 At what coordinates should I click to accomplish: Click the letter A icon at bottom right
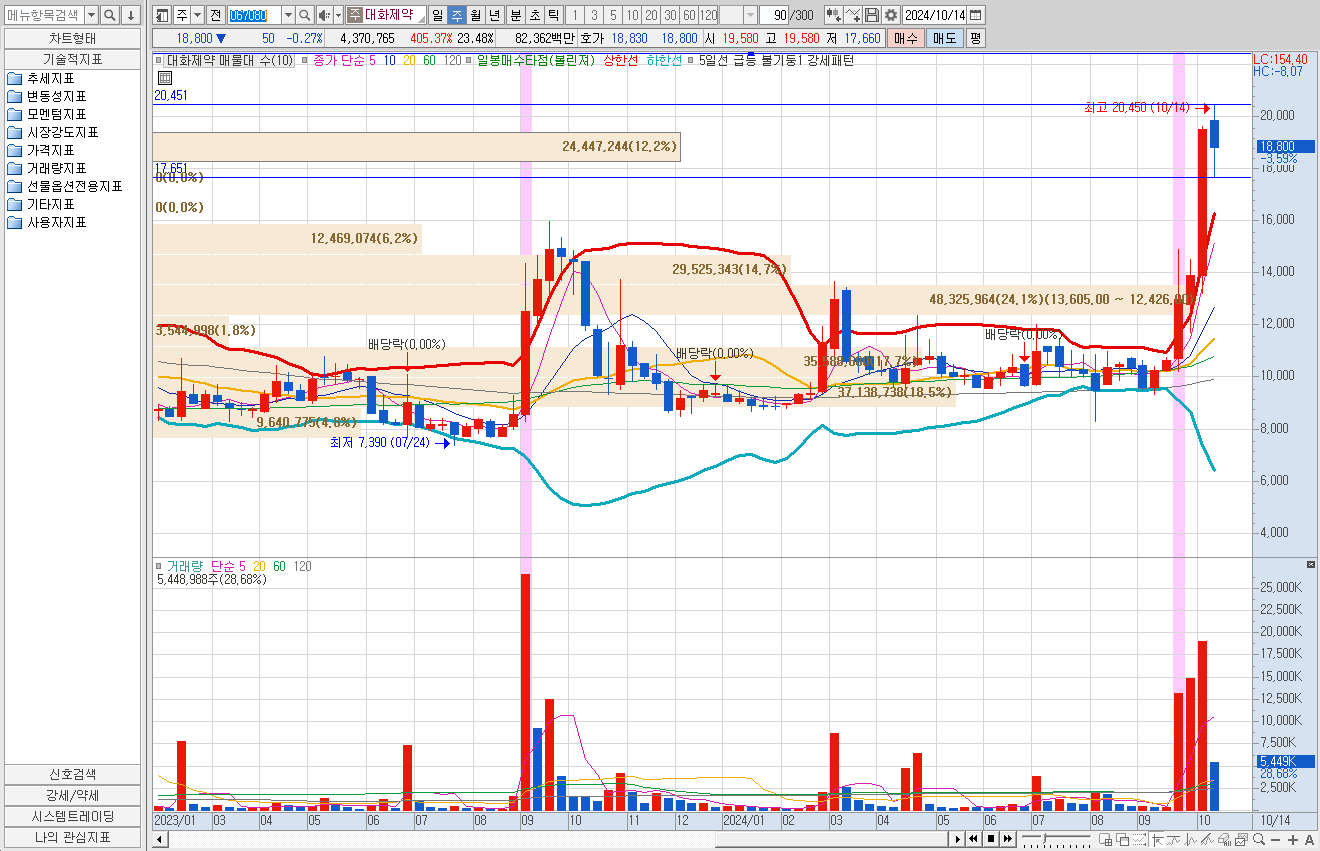[1309, 840]
